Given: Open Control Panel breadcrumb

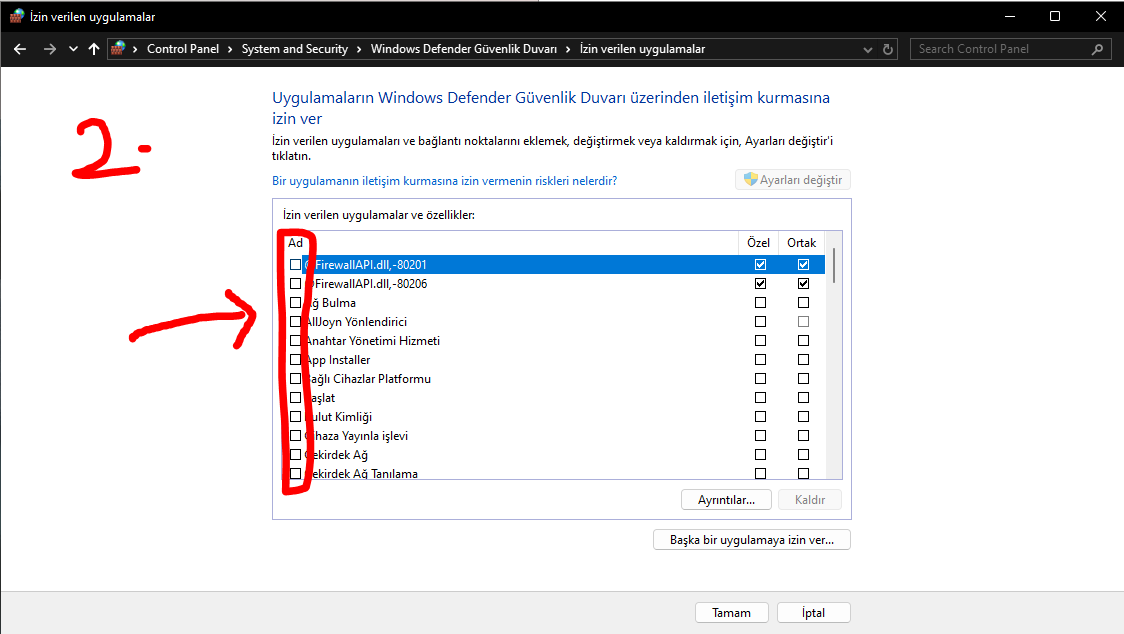Looking at the screenshot, I should tap(183, 49).
